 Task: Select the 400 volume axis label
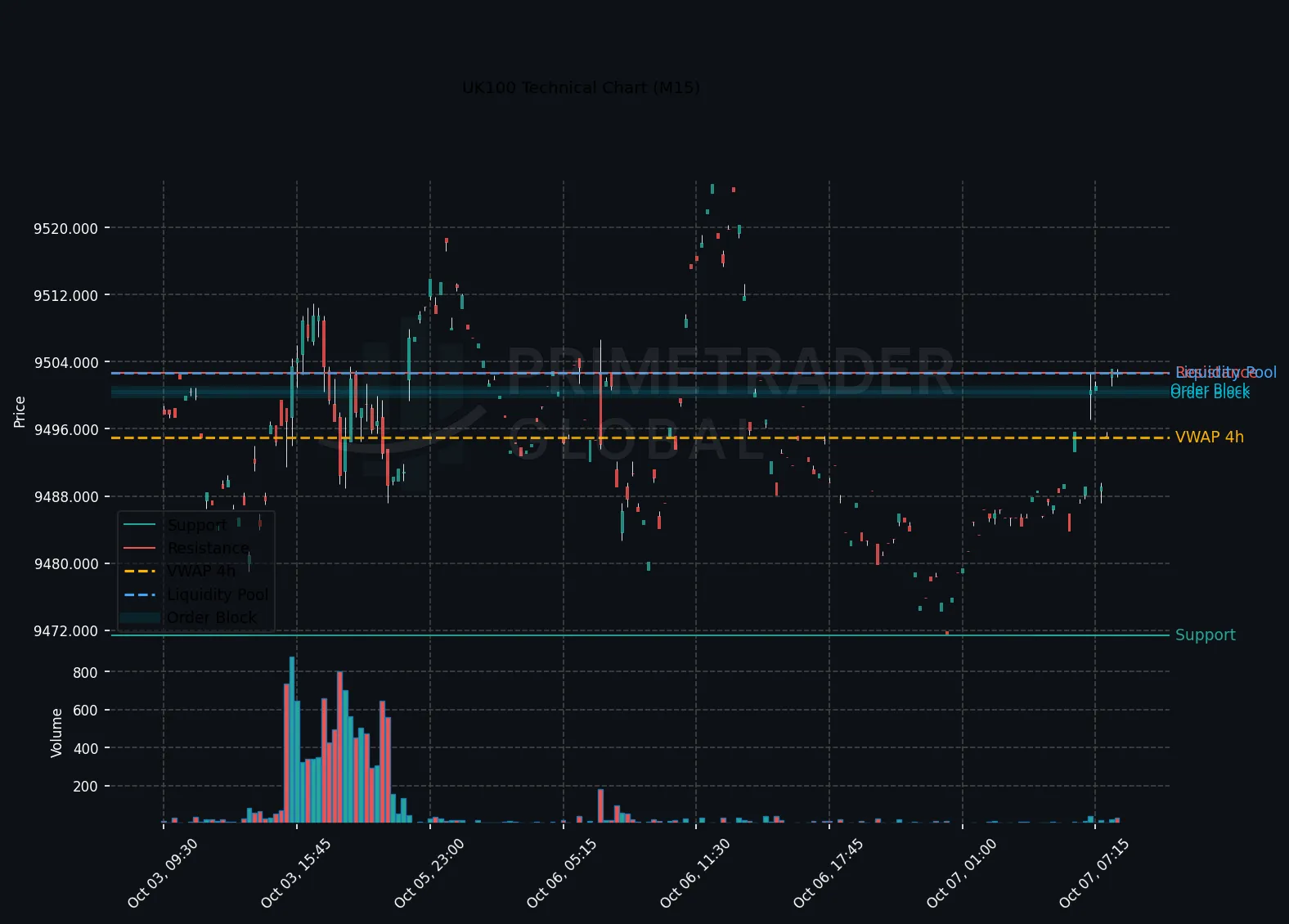(85, 748)
